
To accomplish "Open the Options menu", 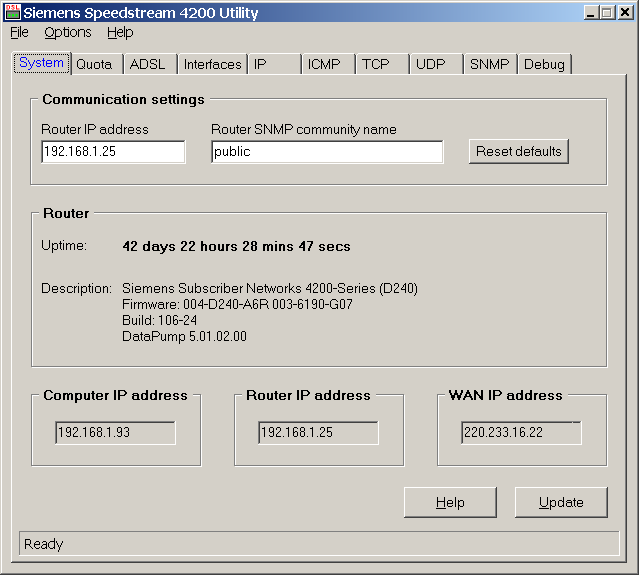I will 68,33.
